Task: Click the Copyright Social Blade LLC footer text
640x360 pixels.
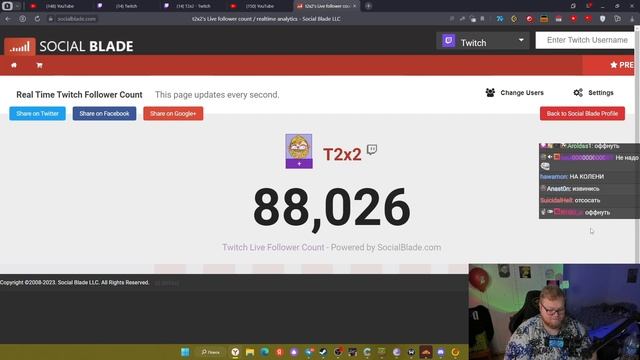Action: coord(75,282)
